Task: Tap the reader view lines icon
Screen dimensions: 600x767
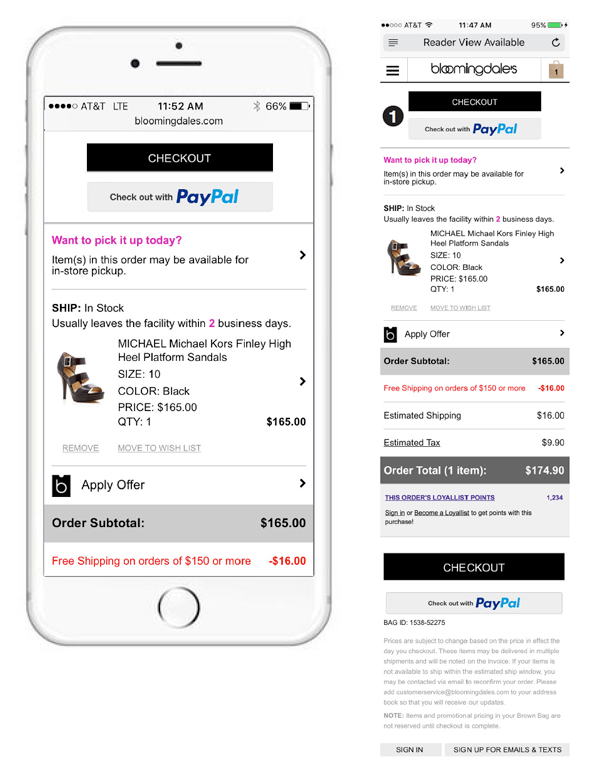Action: coord(393,43)
